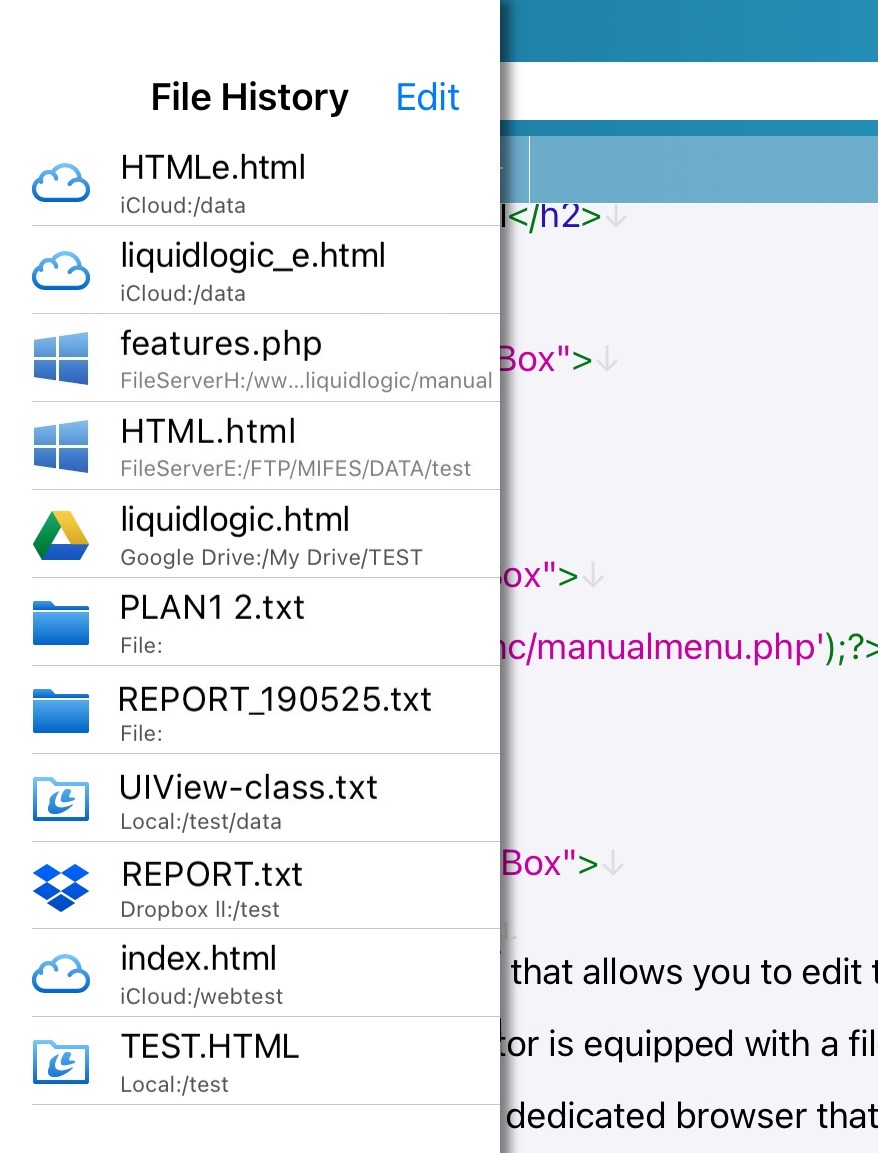Tap the Edit button in File History
The width and height of the screenshot is (878, 1153).
[427, 96]
